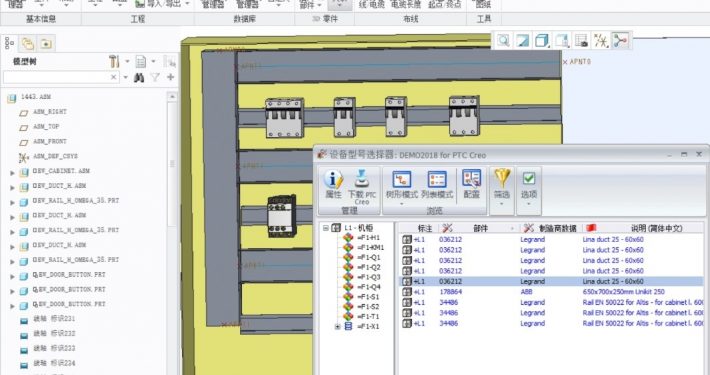Click the magnifier refit view icon
710x375 pixels.
tap(503, 41)
